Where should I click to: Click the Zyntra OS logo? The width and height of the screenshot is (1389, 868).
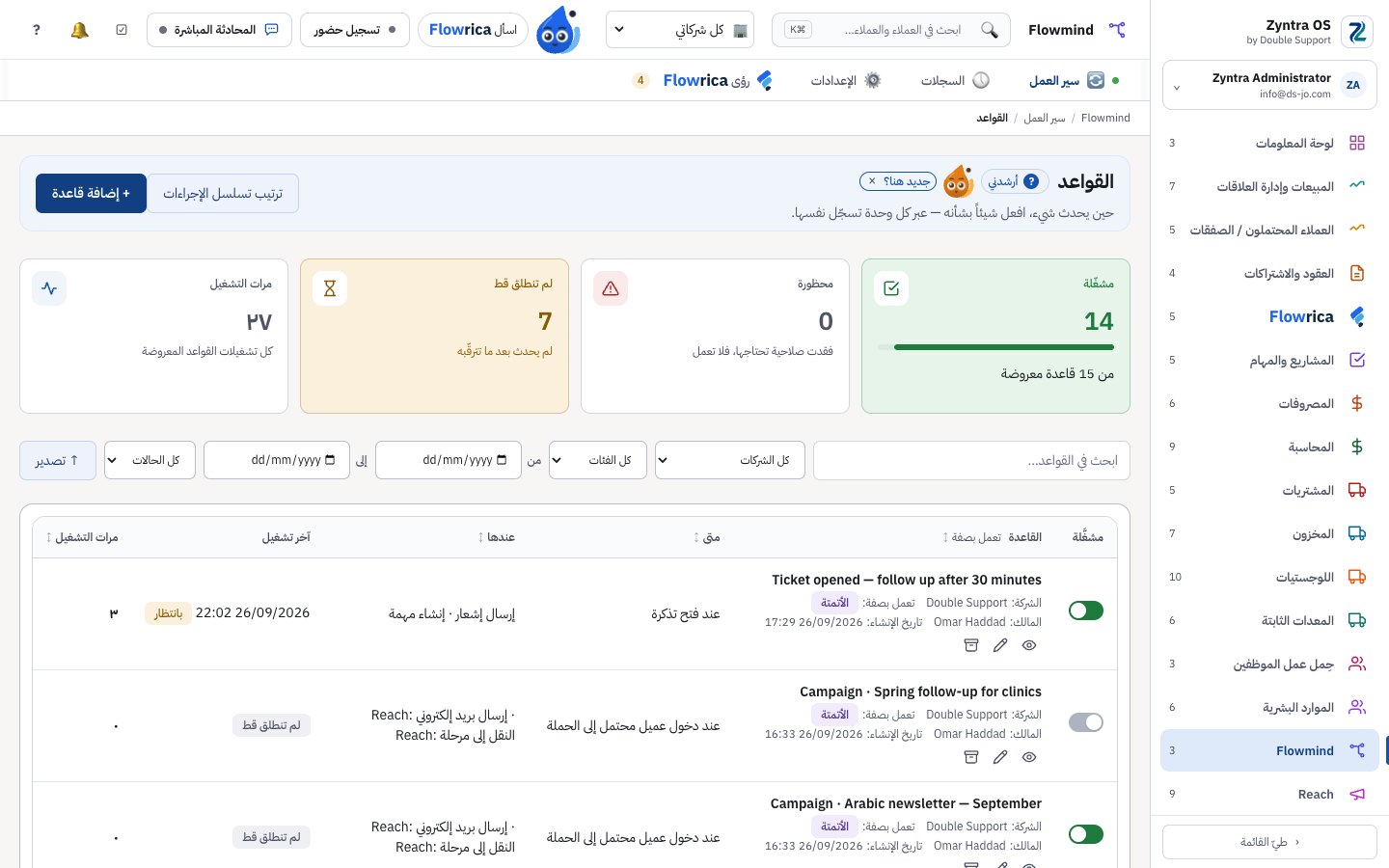(x=1357, y=32)
